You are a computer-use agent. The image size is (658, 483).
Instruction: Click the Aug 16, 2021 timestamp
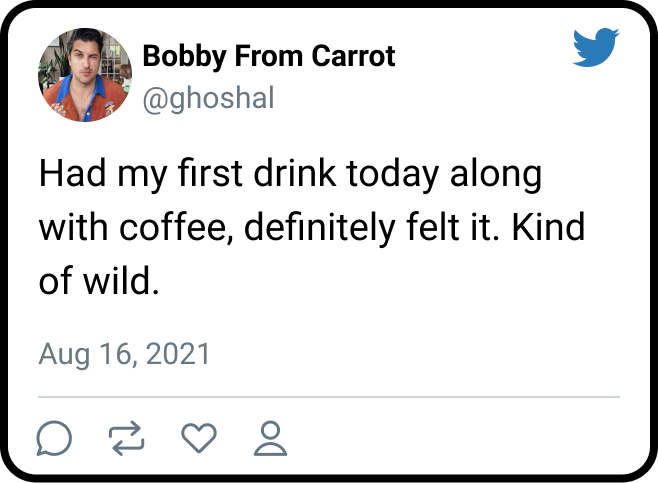125,354
